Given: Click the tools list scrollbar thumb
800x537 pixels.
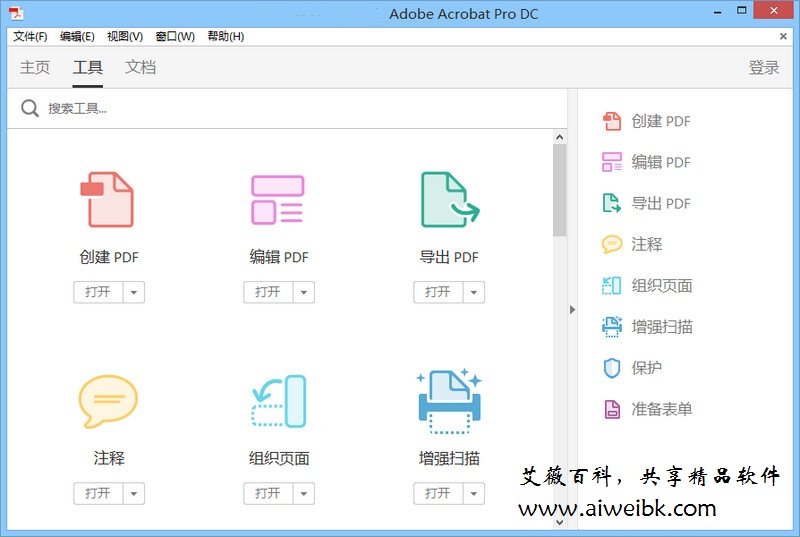Looking at the screenshot, I should pos(560,190).
